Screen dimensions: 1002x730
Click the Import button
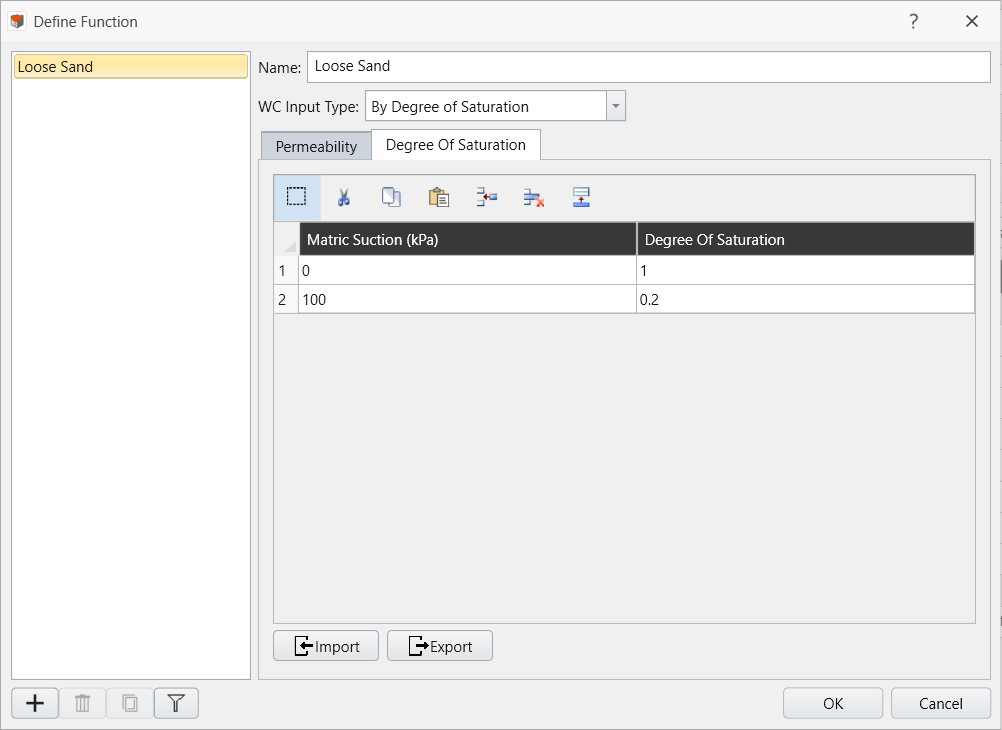coord(326,646)
